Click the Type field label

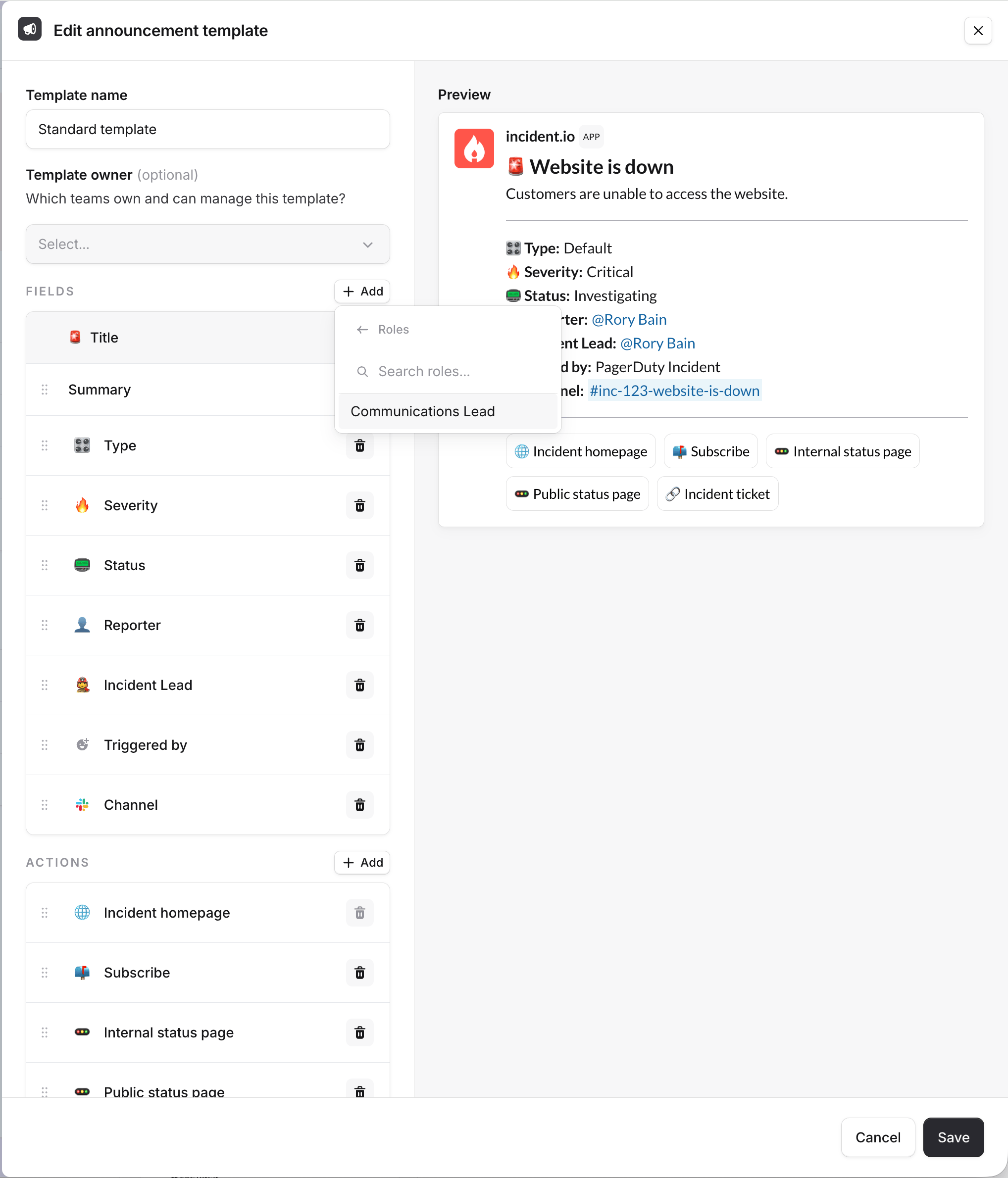pos(120,446)
